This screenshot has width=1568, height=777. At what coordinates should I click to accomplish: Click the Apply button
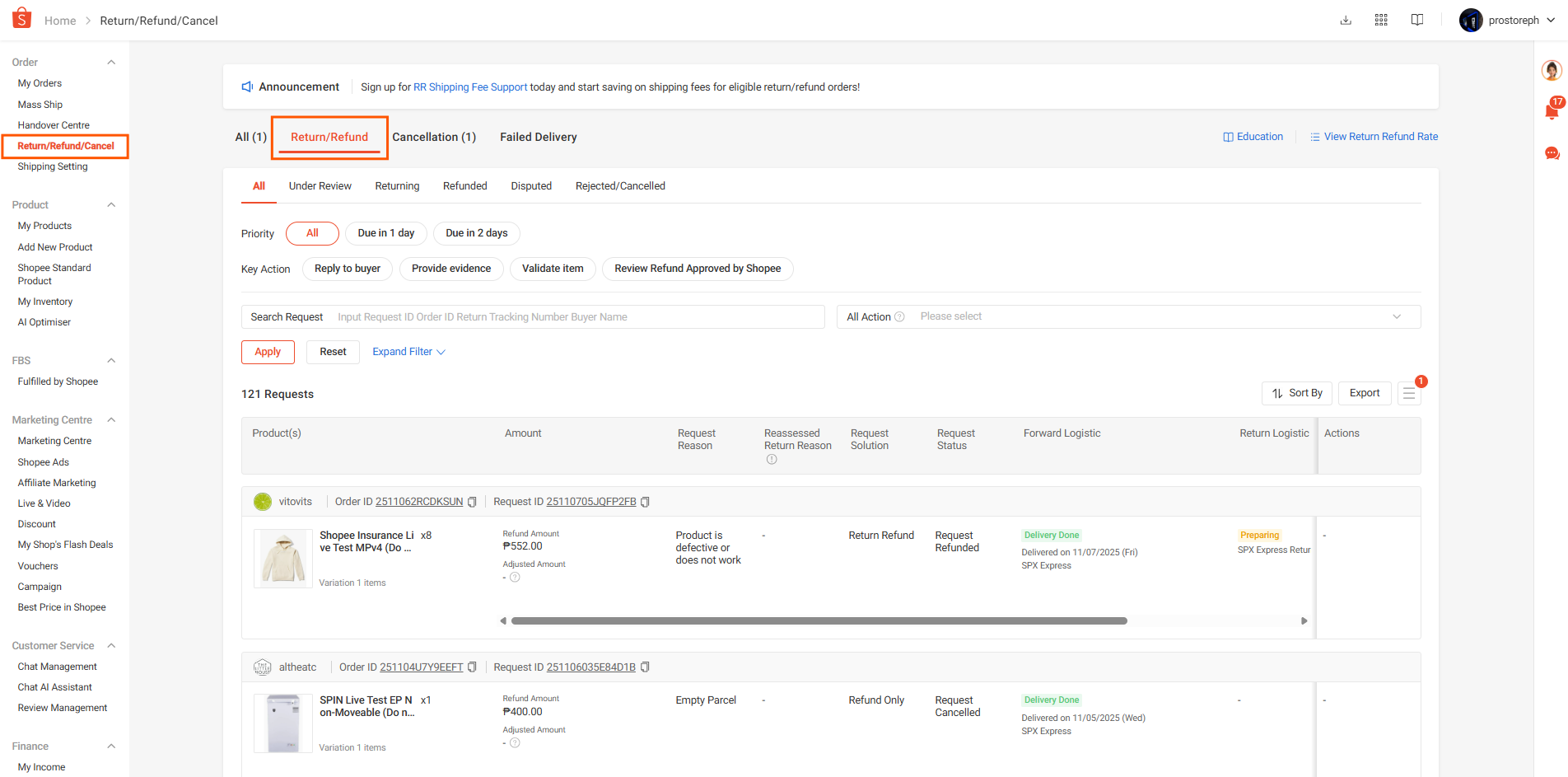click(268, 352)
